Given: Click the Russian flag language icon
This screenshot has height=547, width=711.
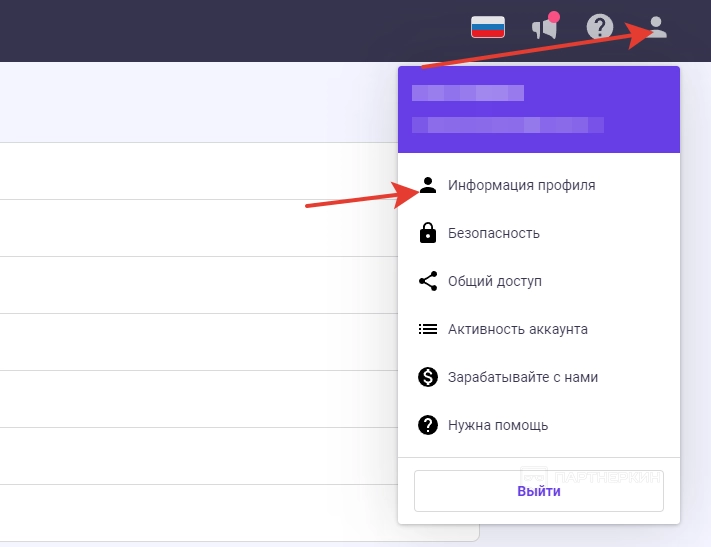Looking at the screenshot, I should pos(488,27).
